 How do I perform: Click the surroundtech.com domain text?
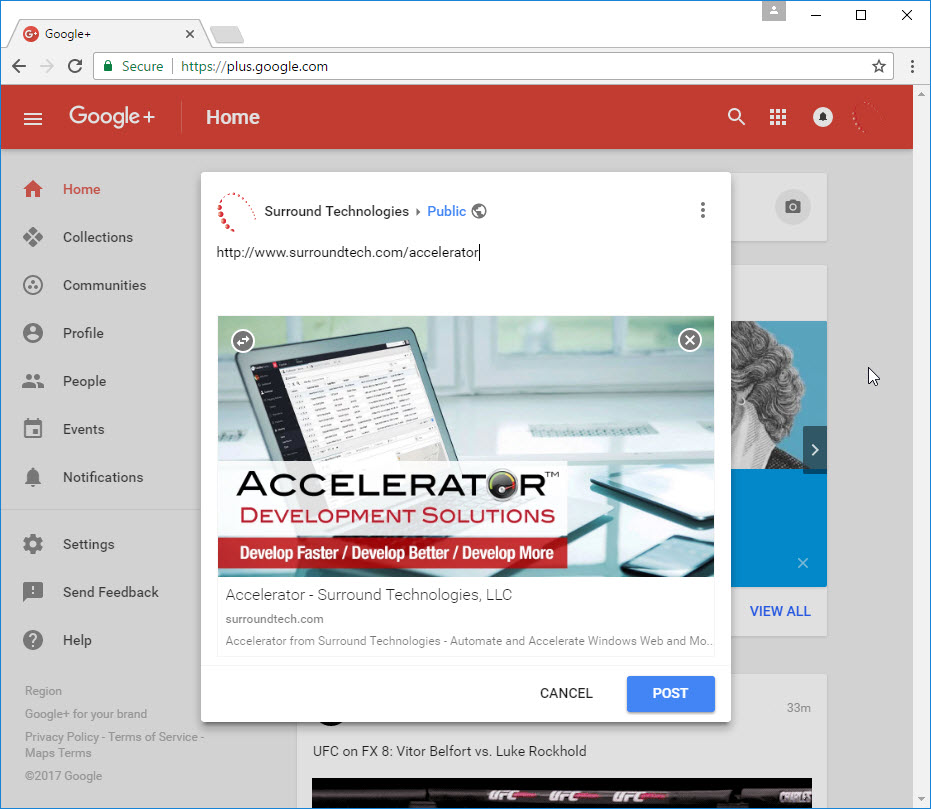(274, 619)
